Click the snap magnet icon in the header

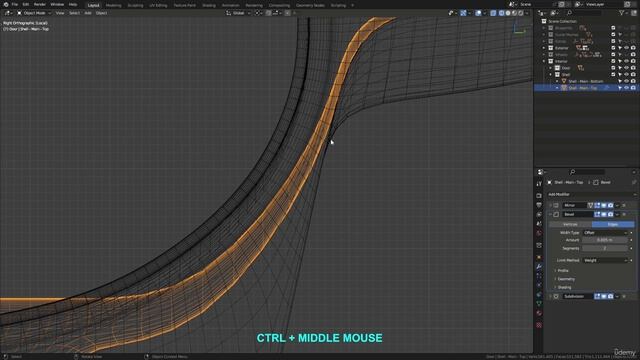[x=269, y=13]
